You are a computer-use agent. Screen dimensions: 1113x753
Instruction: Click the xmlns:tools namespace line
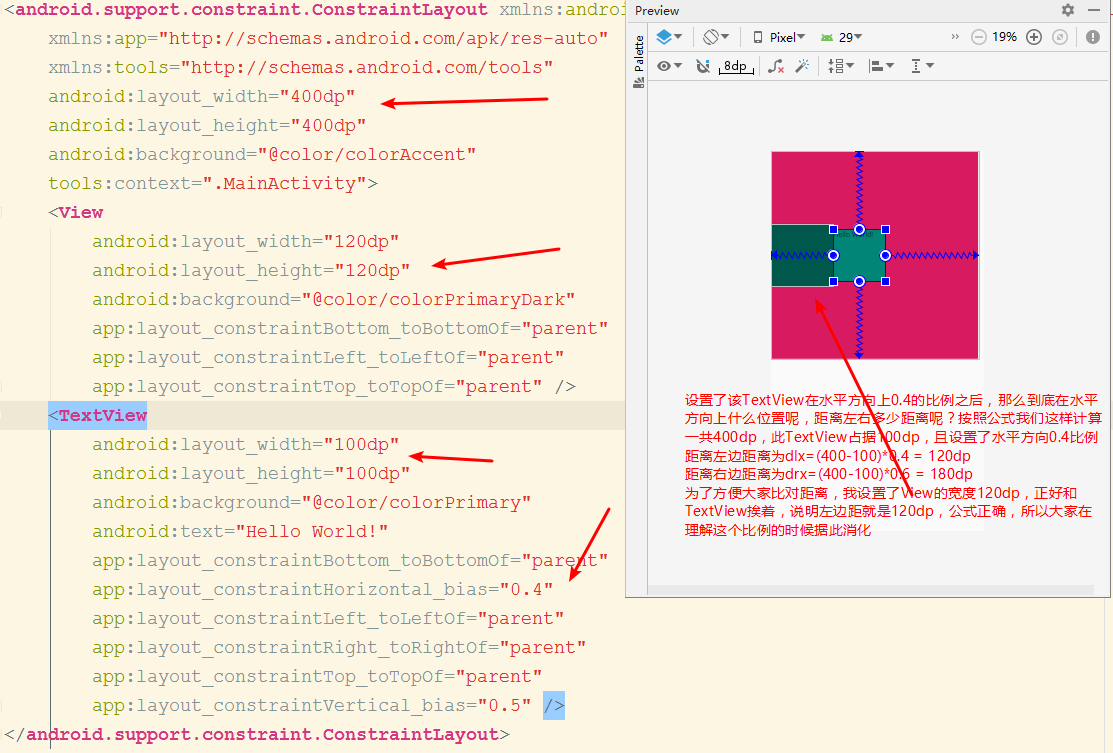pos(301,67)
